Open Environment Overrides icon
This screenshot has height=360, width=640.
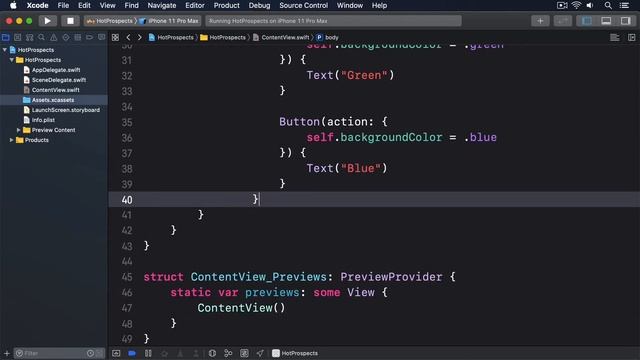(x=244, y=353)
